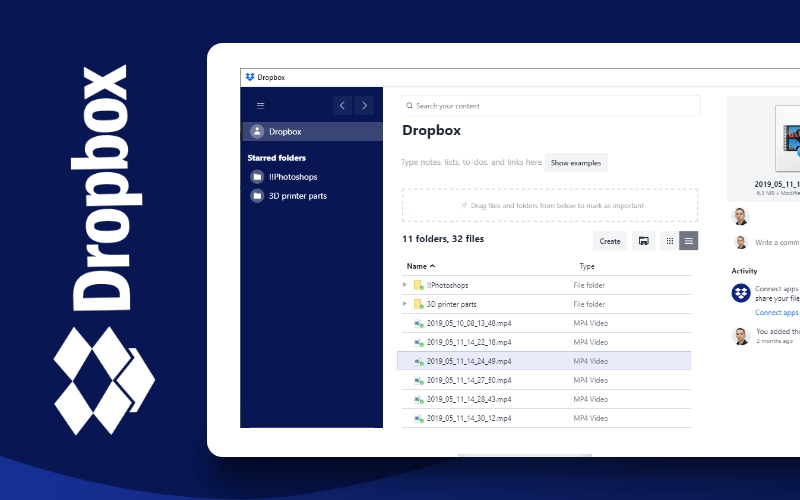
Task: Switch to grid view
Action: (669, 241)
